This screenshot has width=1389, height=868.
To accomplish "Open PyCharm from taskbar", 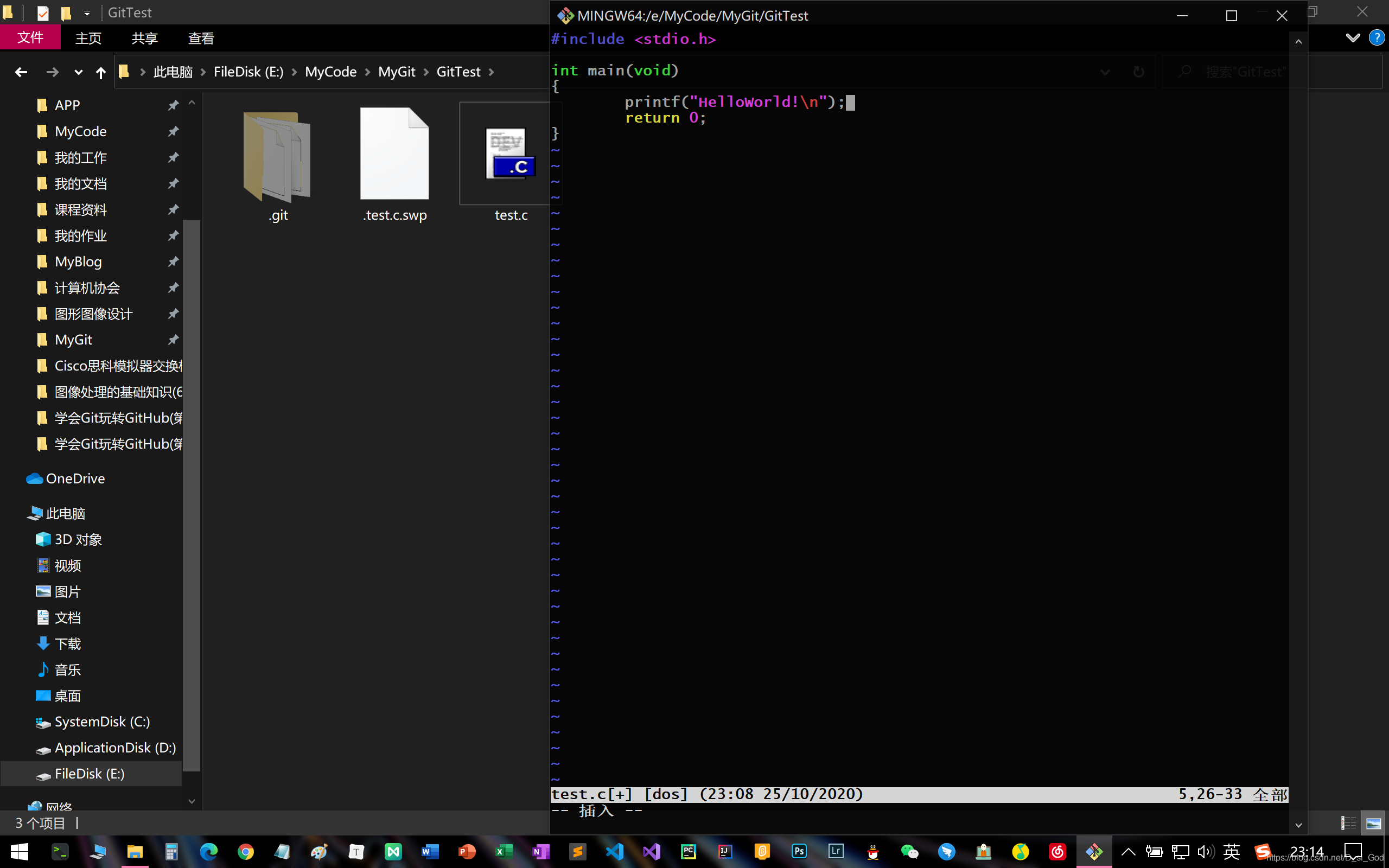I will [x=688, y=852].
